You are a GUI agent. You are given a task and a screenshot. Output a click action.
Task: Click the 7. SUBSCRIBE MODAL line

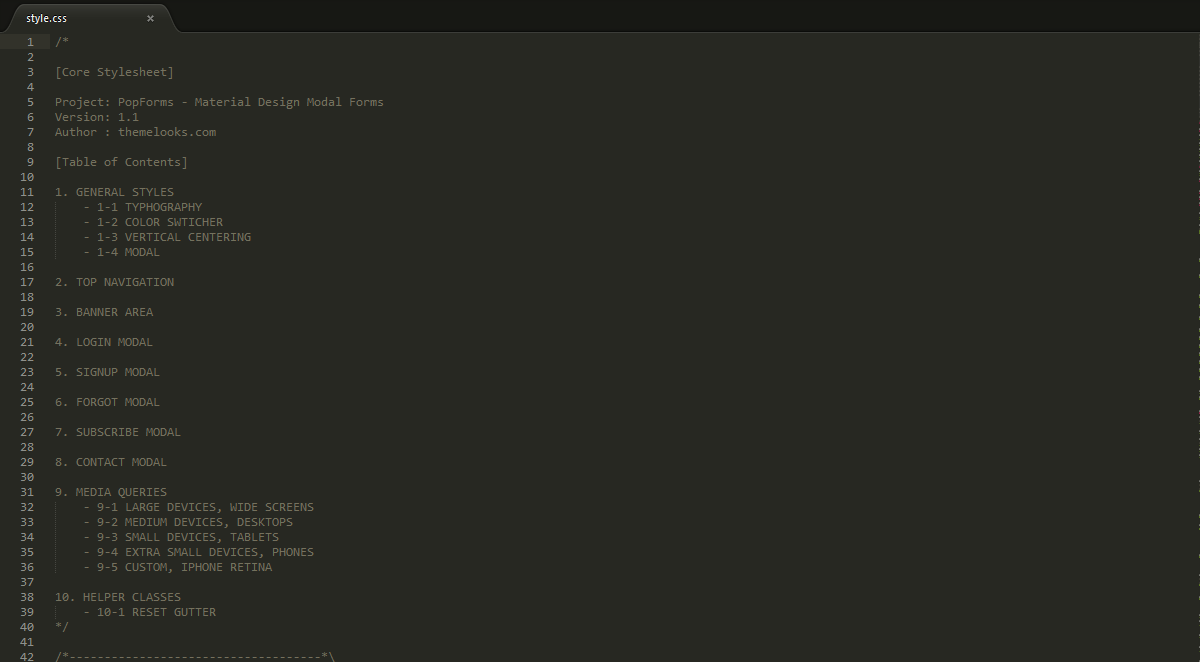(x=118, y=432)
